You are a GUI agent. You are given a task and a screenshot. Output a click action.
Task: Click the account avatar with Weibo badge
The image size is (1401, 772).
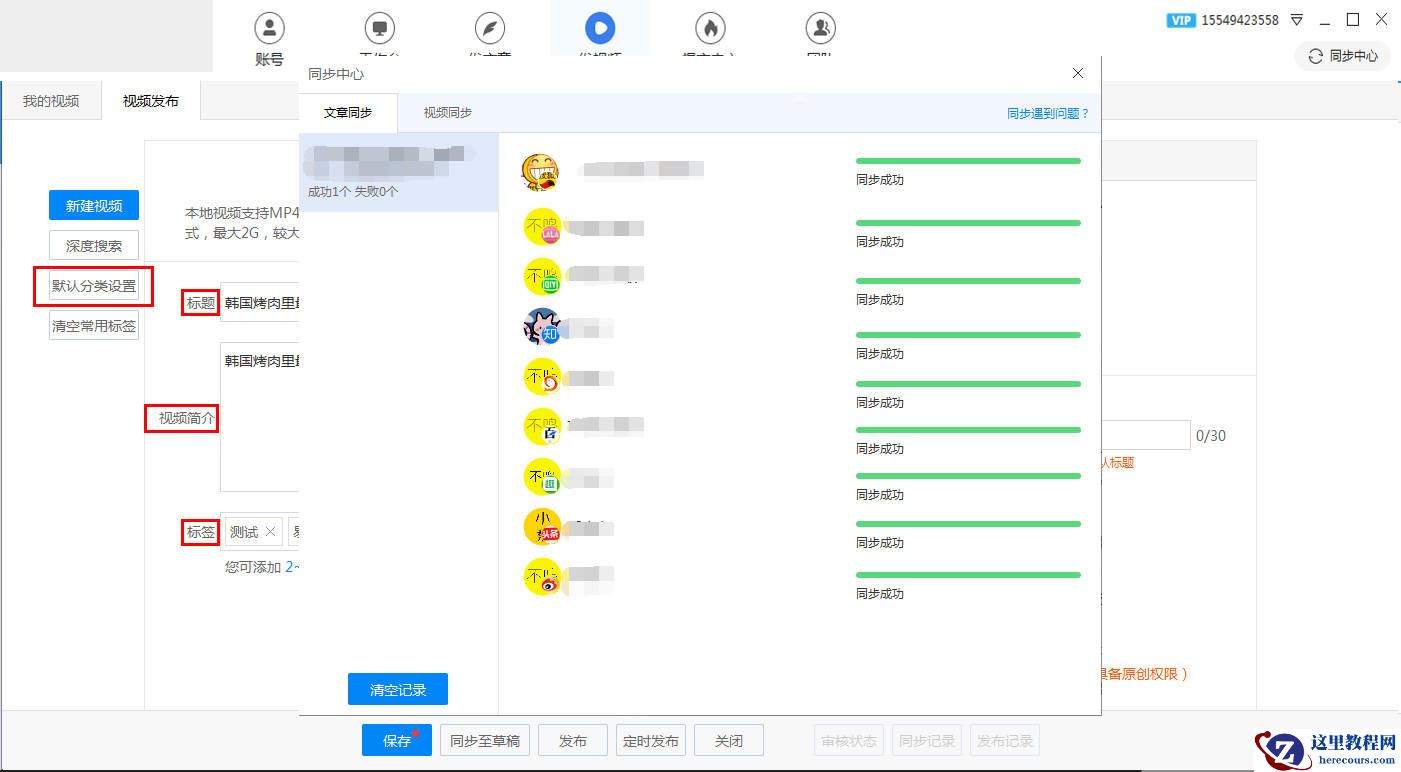tap(543, 577)
